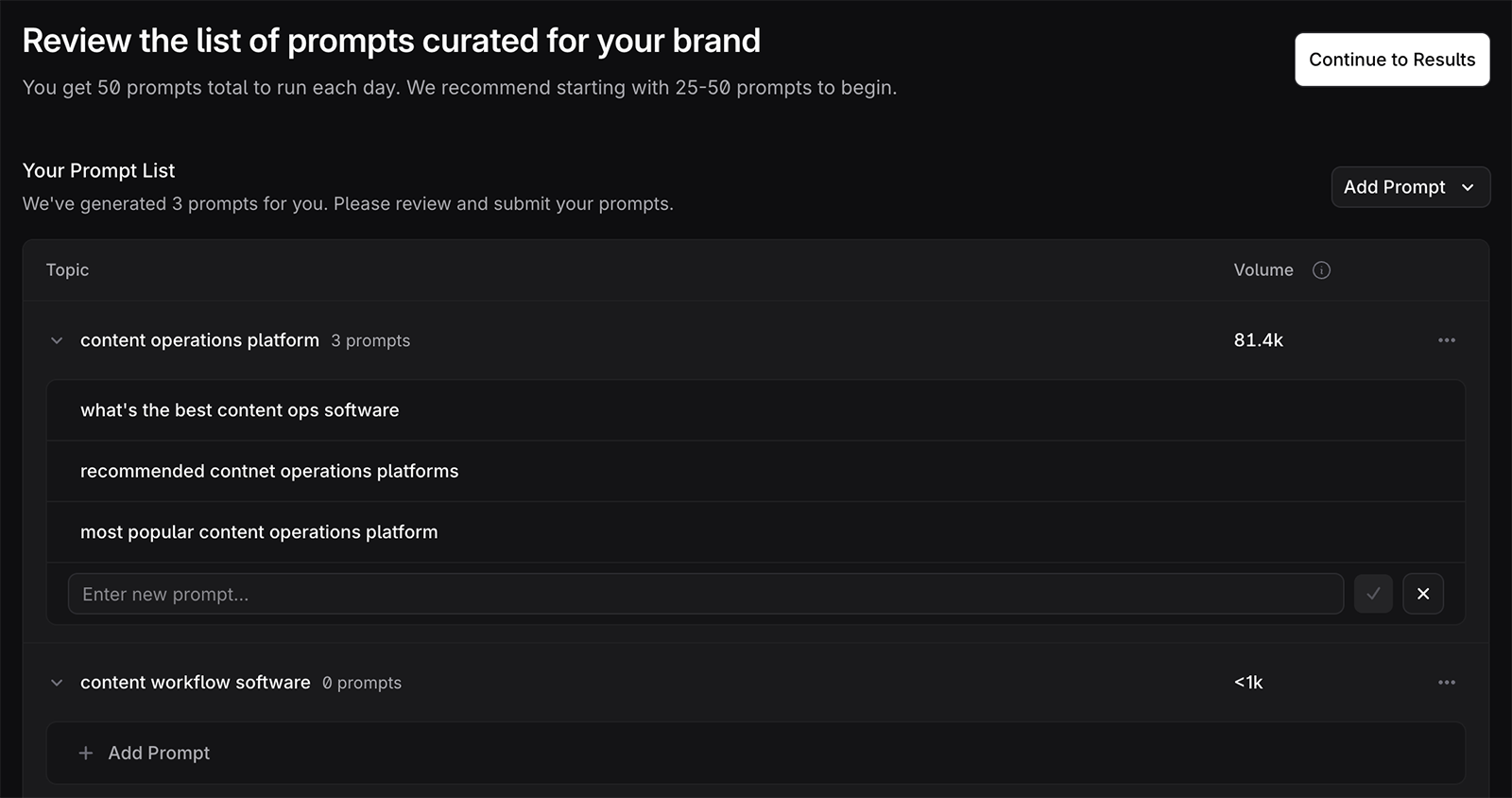Click the content workflow software topic name

pos(195,683)
